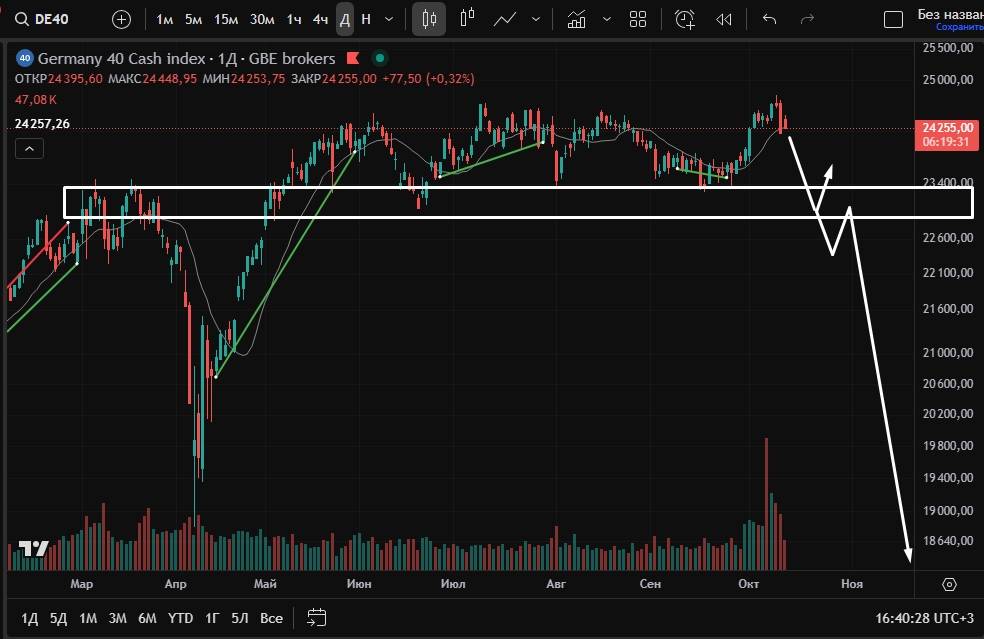Image resolution: width=984 pixels, height=639 pixels.
Task: Toggle the fullscreen layout square checkbox
Action: coord(894,19)
